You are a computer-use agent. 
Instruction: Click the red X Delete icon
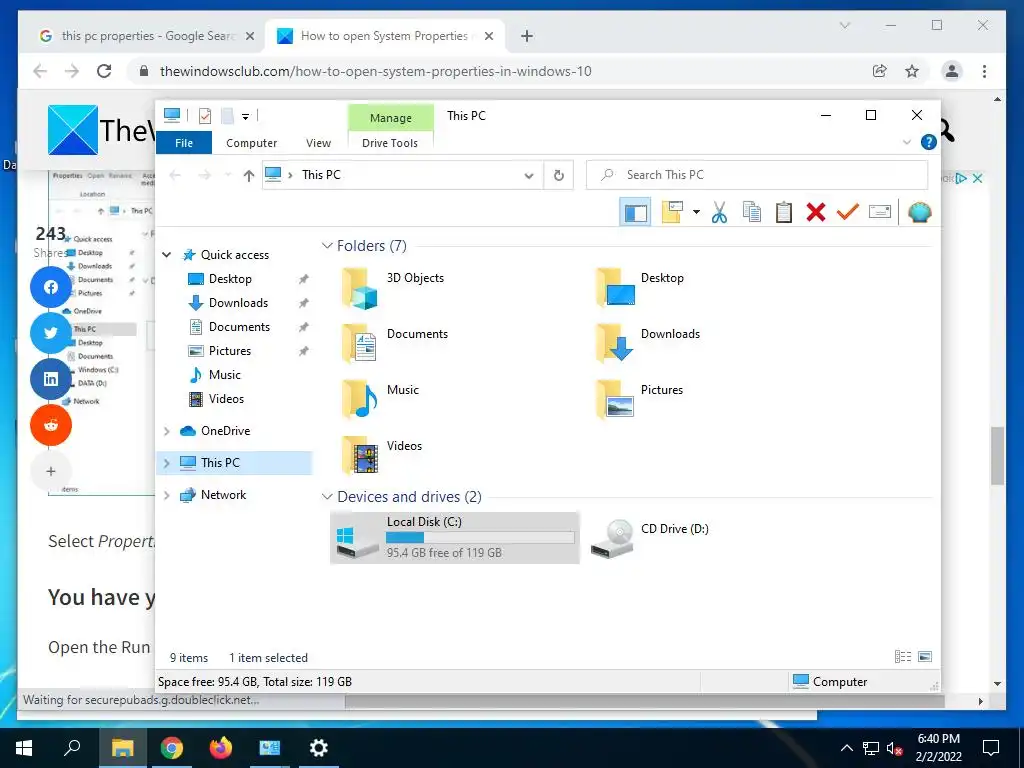[x=816, y=212]
